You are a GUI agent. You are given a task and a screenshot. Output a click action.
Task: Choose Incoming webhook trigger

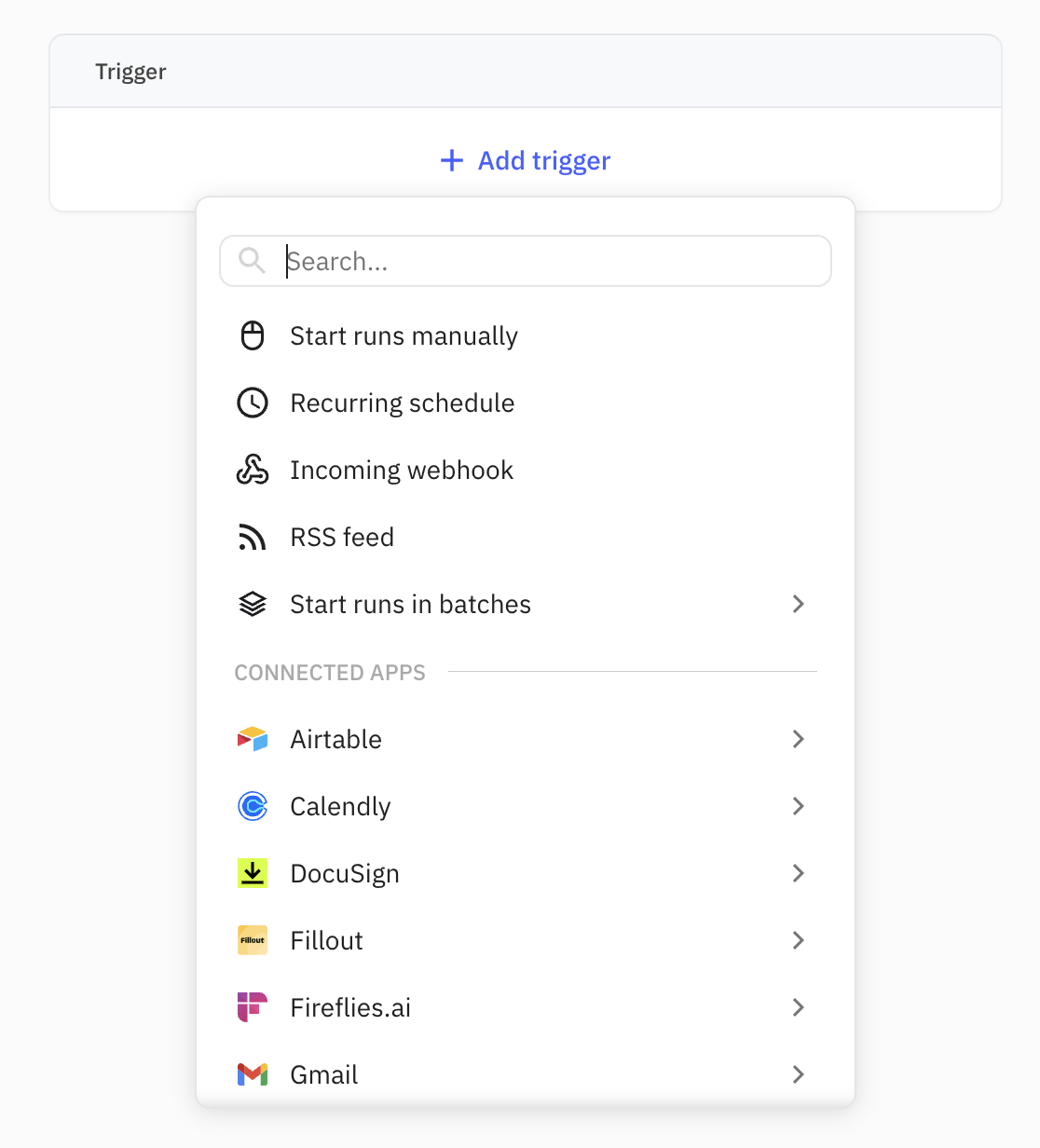[x=402, y=470]
